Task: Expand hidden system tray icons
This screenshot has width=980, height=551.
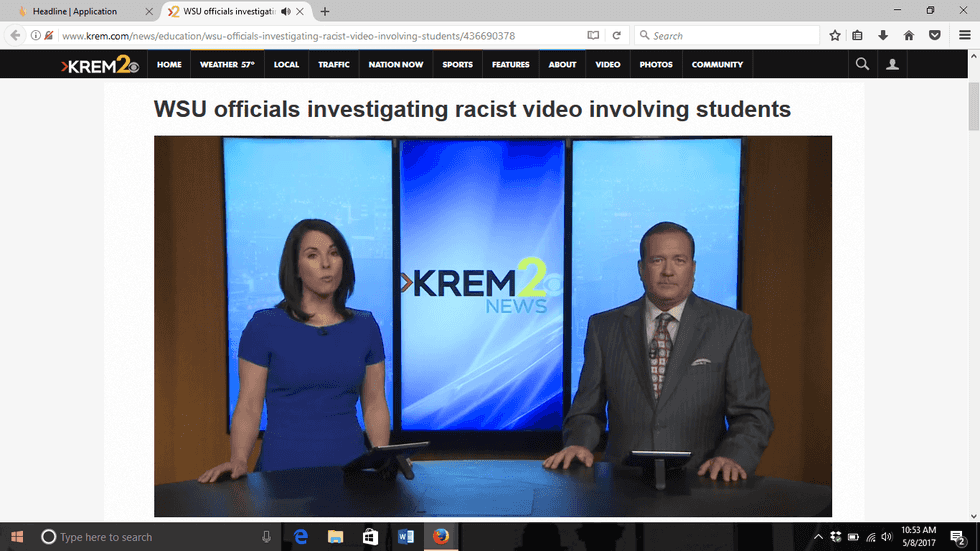Action: (818, 537)
